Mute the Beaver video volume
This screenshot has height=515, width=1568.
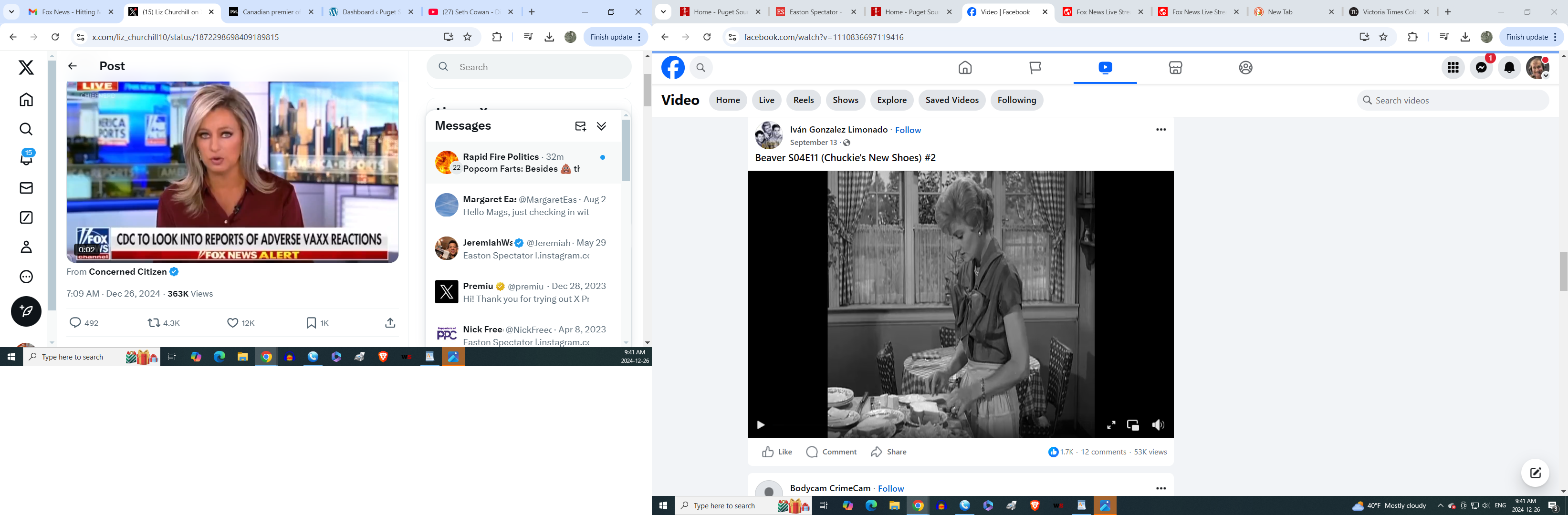coord(1157,425)
